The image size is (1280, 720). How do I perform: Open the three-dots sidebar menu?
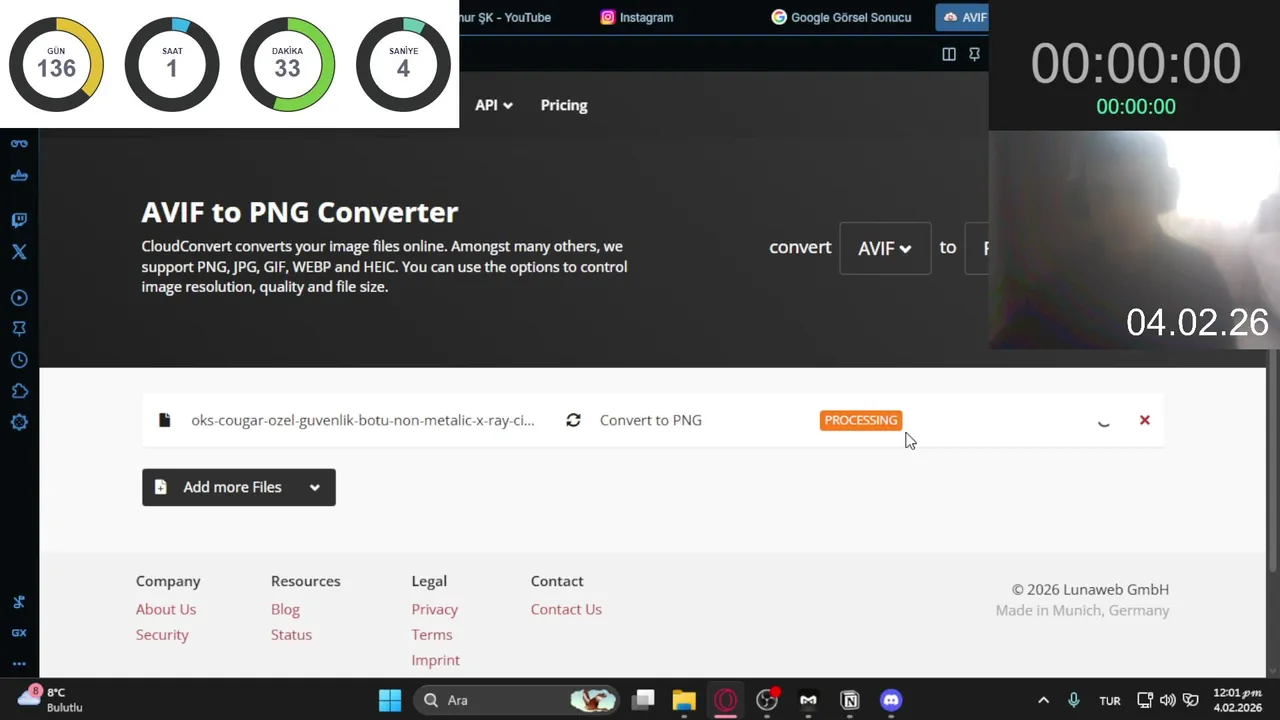[19, 663]
